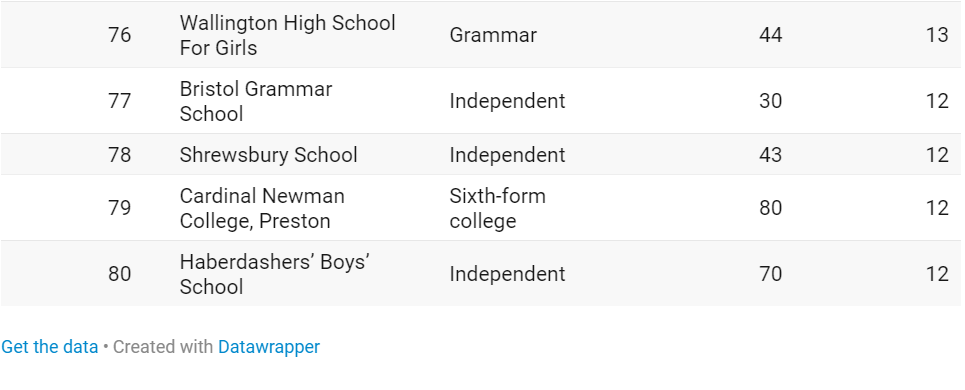Screen dimensions: 965x390
Task: Select value 70 in Haberdashers' row
Action: coord(771,274)
